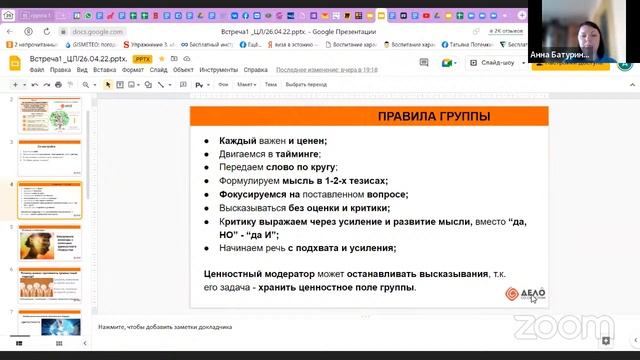Open the comment history icon
The height and width of the screenshot is (360, 640).
pyautogui.click(x=424, y=62)
